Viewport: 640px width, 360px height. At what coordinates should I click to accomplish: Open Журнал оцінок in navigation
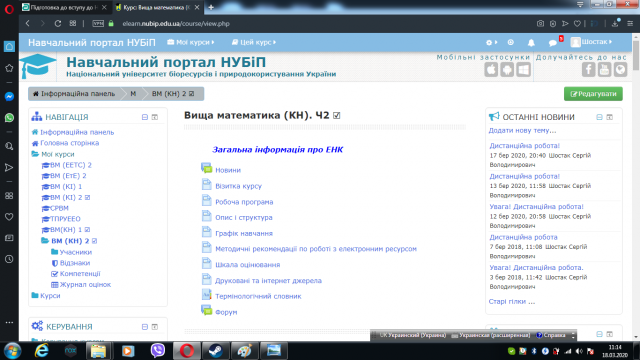85,284
